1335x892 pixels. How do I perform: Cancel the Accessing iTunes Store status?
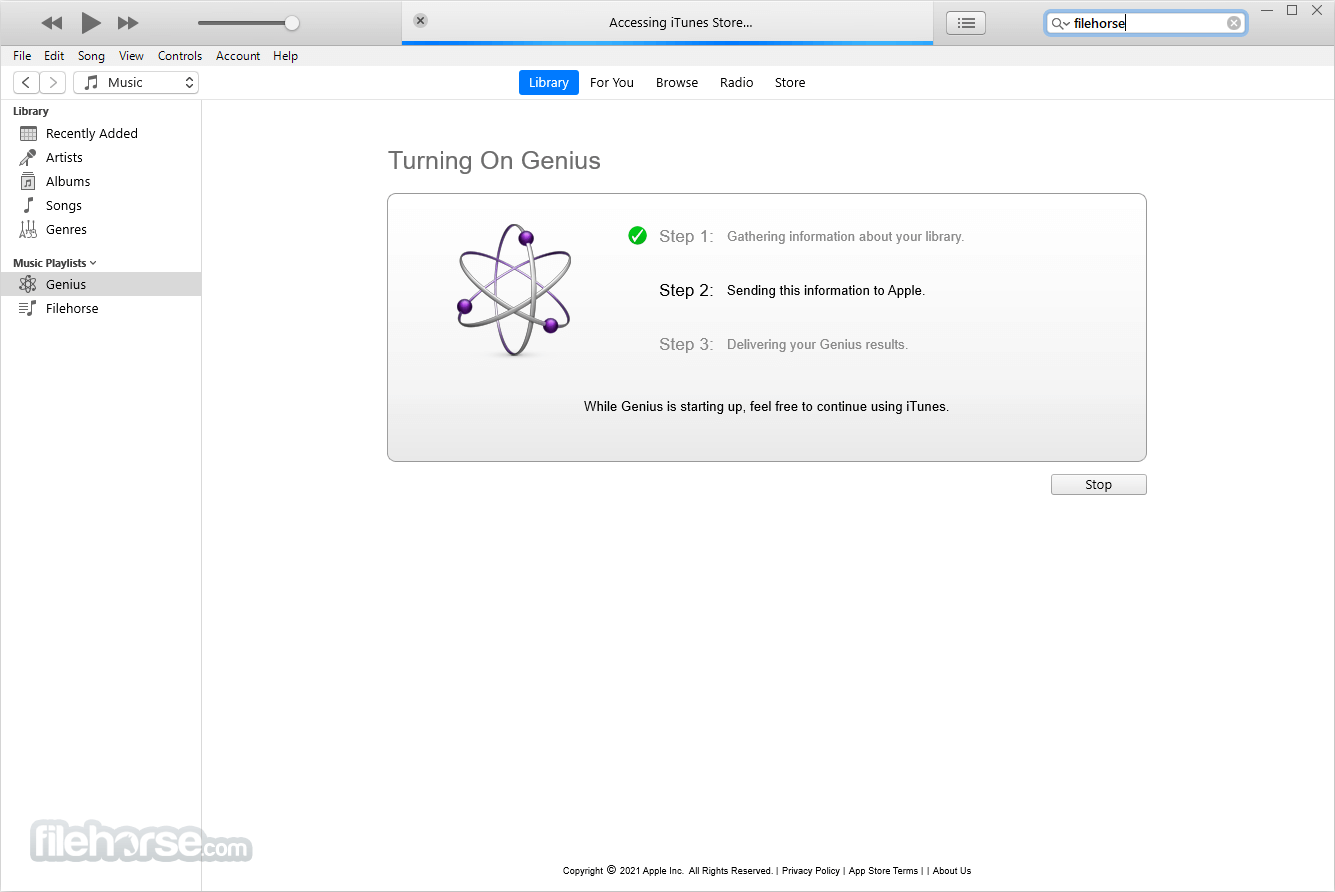tap(420, 20)
